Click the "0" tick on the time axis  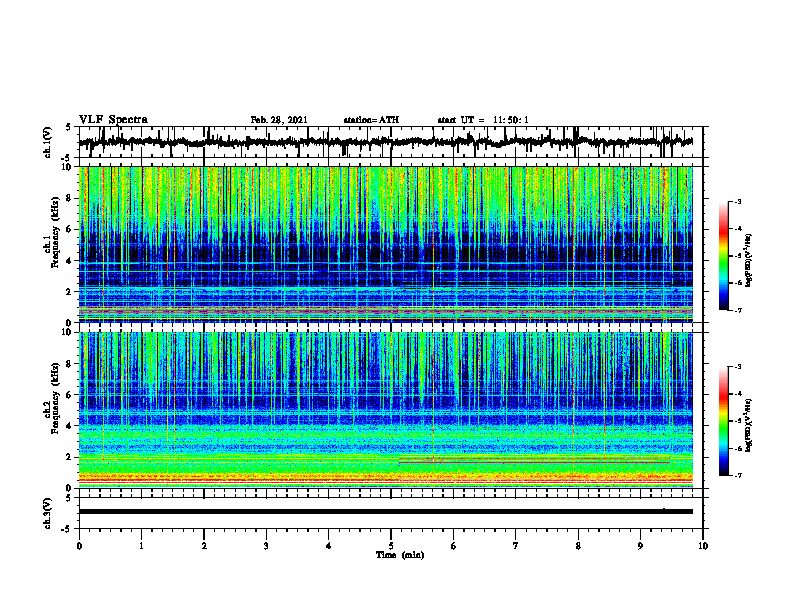point(79,546)
